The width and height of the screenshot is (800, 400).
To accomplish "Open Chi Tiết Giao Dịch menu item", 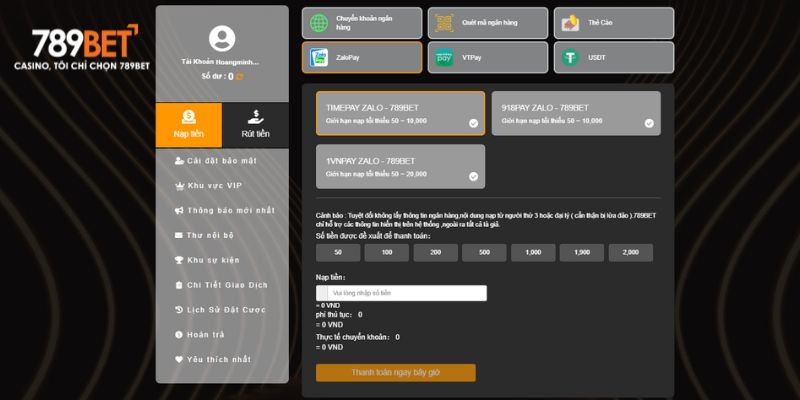I will click(222, 285).
